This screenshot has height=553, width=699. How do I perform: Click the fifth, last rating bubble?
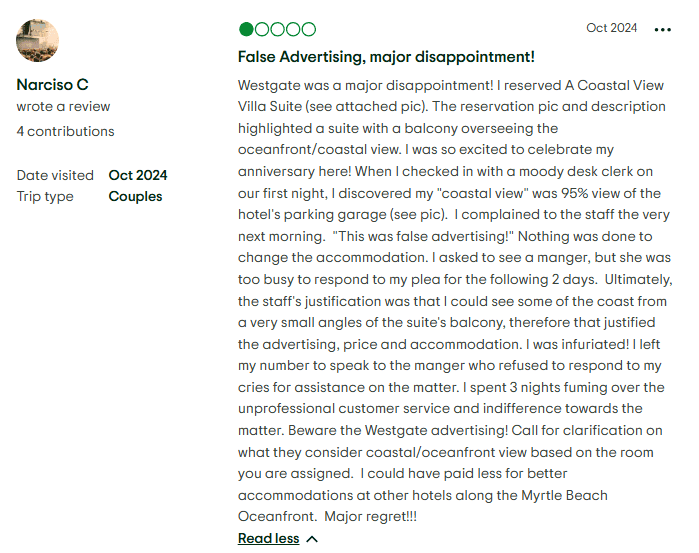pyautogui.click(x=308, y=29)
